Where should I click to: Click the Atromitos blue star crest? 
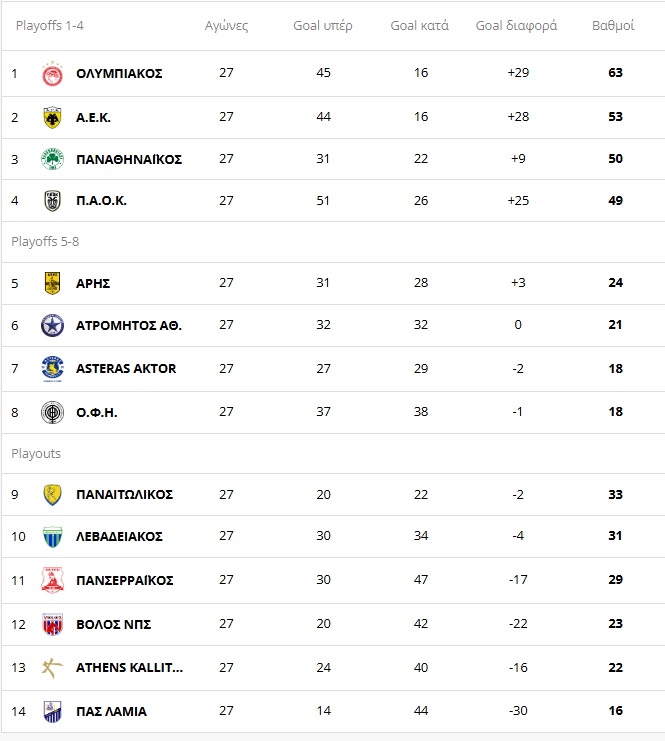(x=52, y=325)
